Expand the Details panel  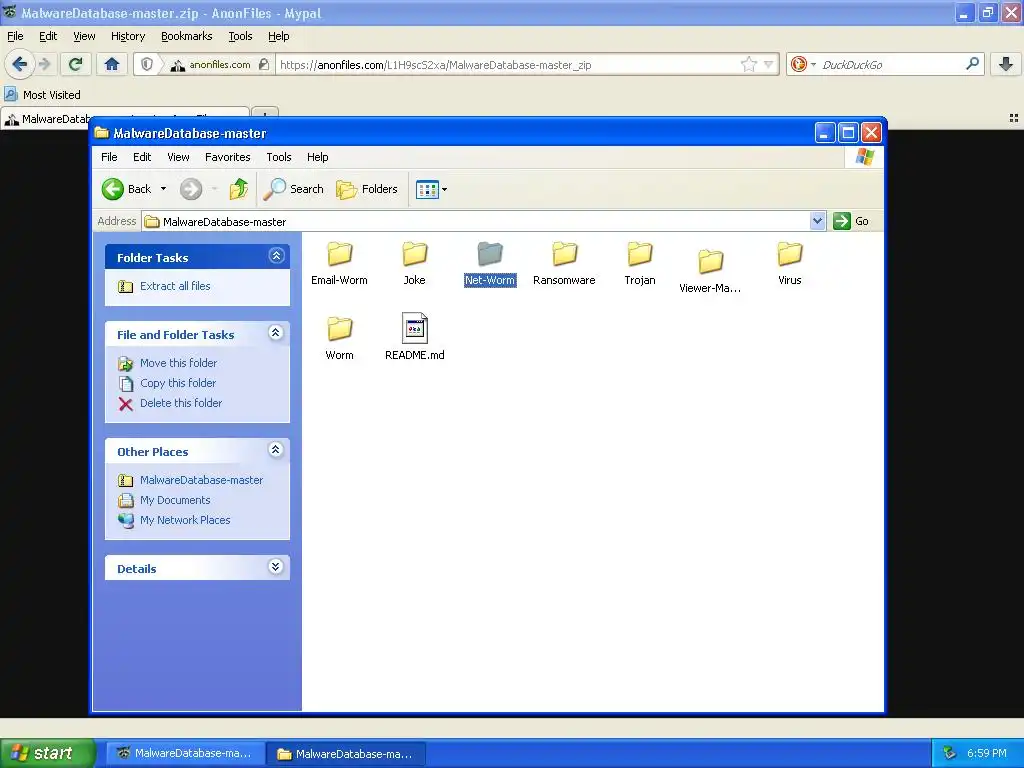point(276,567)
